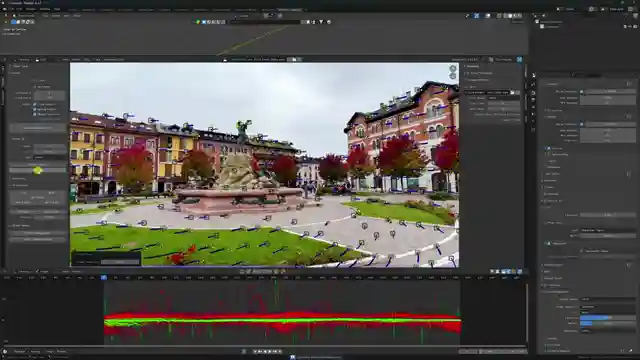
Task: Click the Clean Up Frames field
Action: click(50, 146)
